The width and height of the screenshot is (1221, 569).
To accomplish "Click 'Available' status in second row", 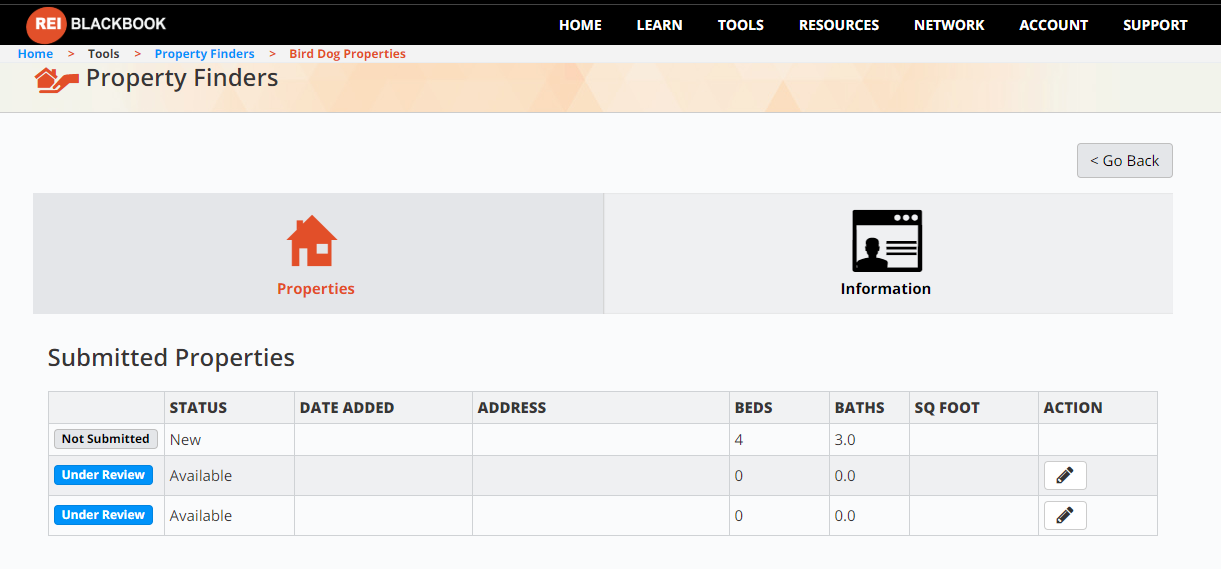I will point(200,476).
